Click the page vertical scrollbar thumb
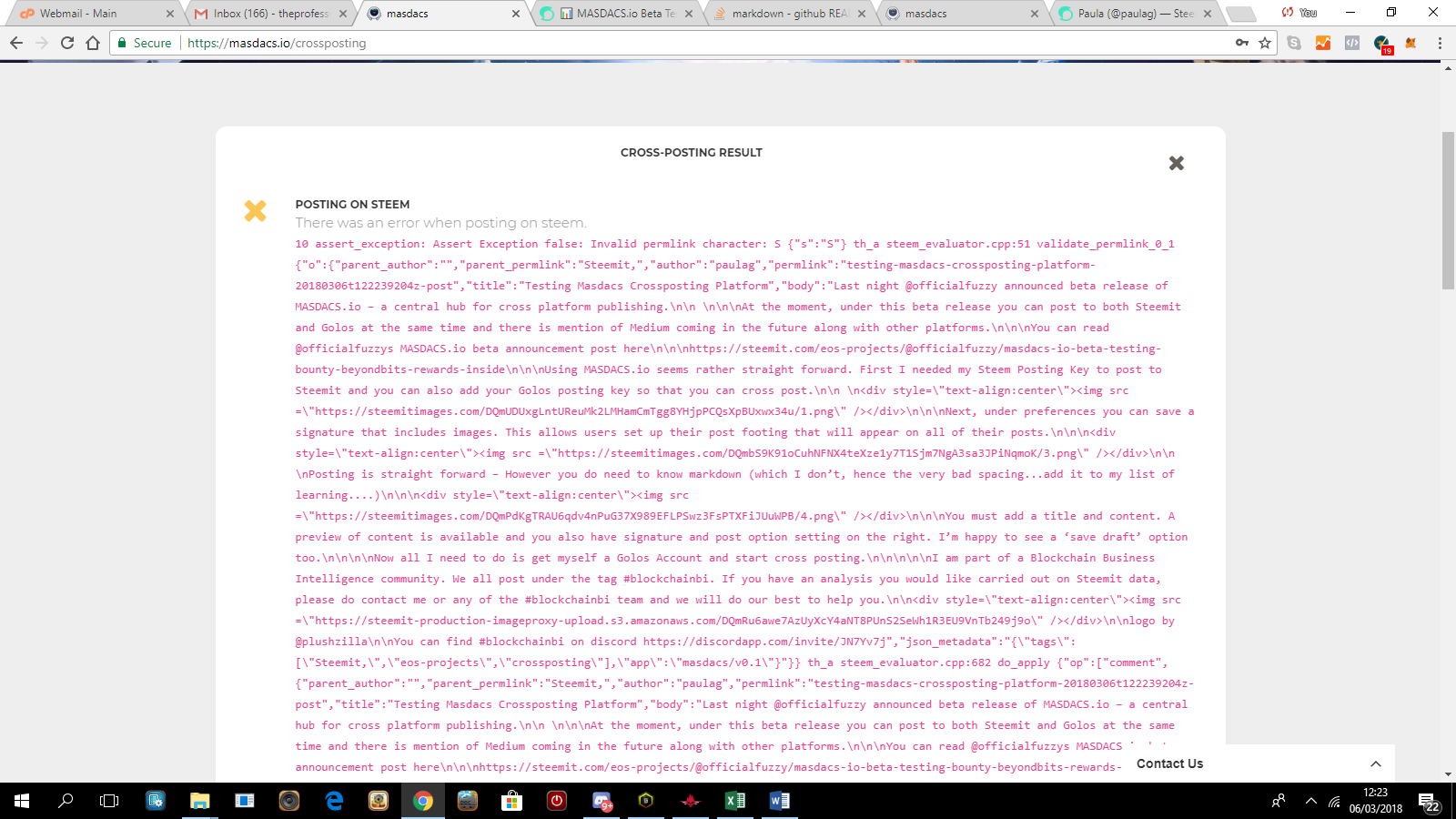The image size is (1456, 819). [x=1448, y=211]
